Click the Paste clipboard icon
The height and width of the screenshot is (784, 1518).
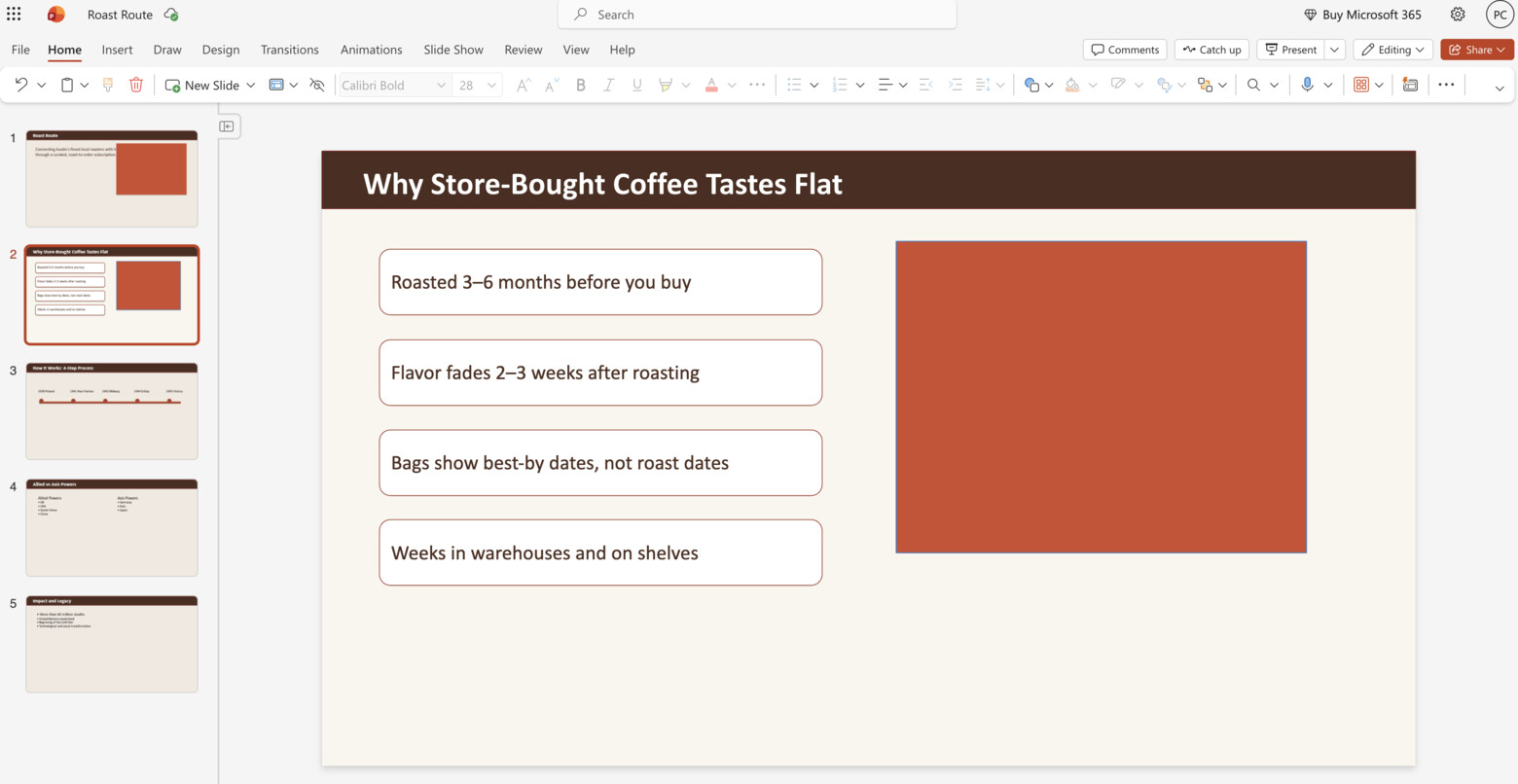coord(67,85)
